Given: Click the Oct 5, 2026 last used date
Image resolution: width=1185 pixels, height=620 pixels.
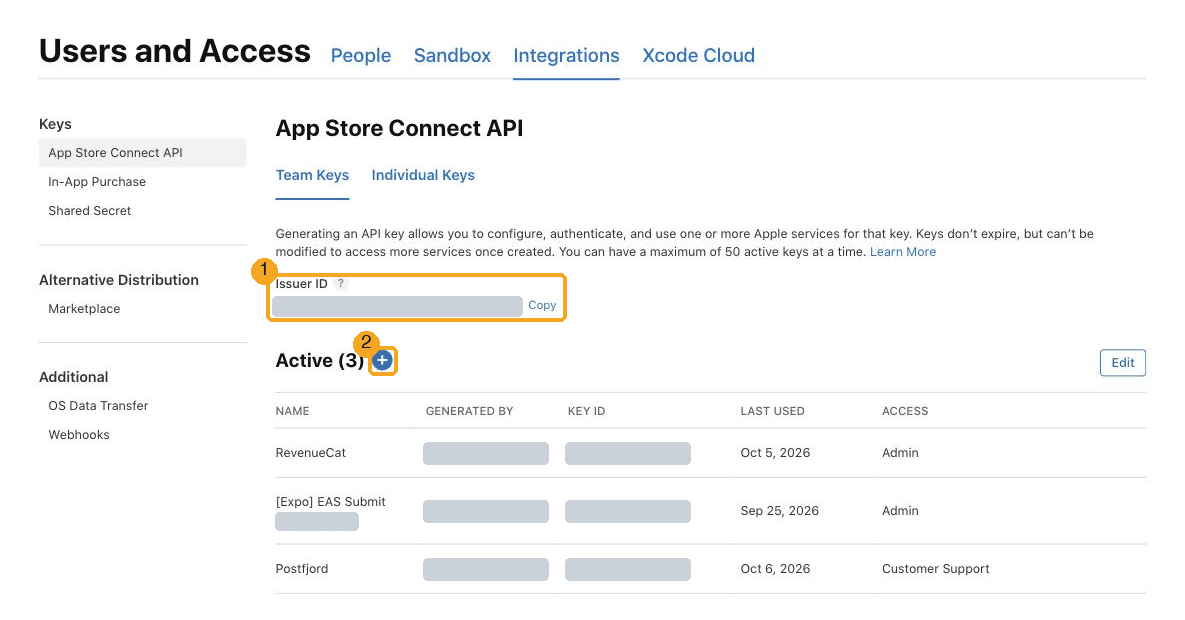Looking at the screenshot, I should (x=775, y=453).
